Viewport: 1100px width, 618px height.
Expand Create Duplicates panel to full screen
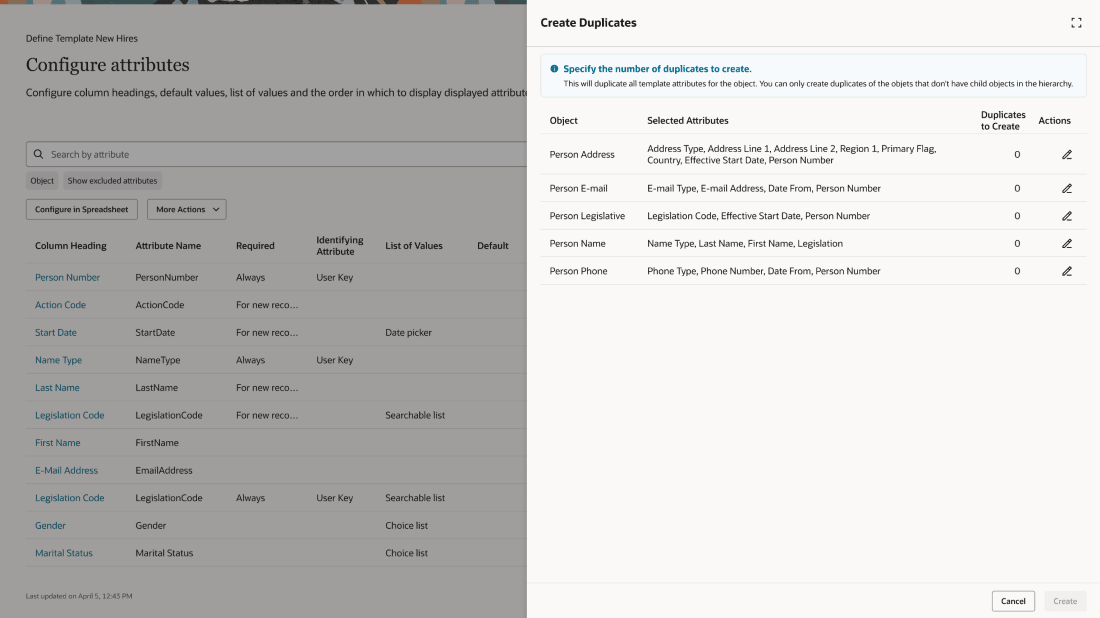pos(1076,21)
